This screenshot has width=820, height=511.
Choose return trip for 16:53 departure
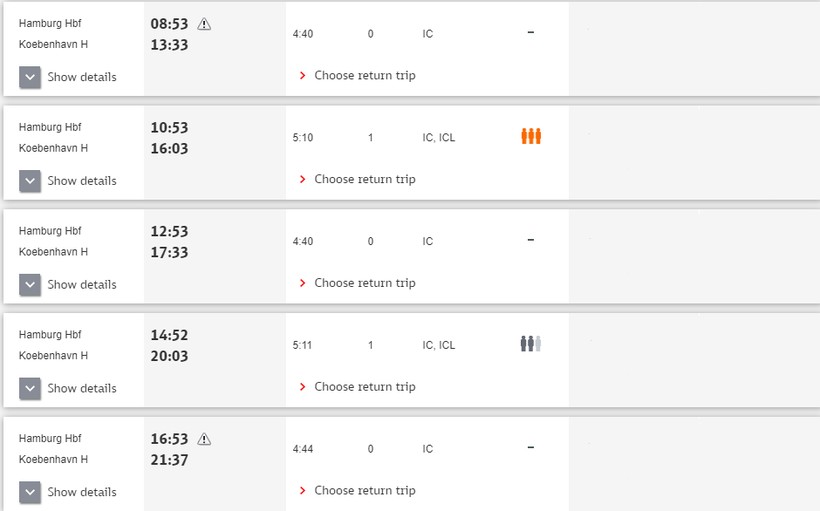pos(364,491)
